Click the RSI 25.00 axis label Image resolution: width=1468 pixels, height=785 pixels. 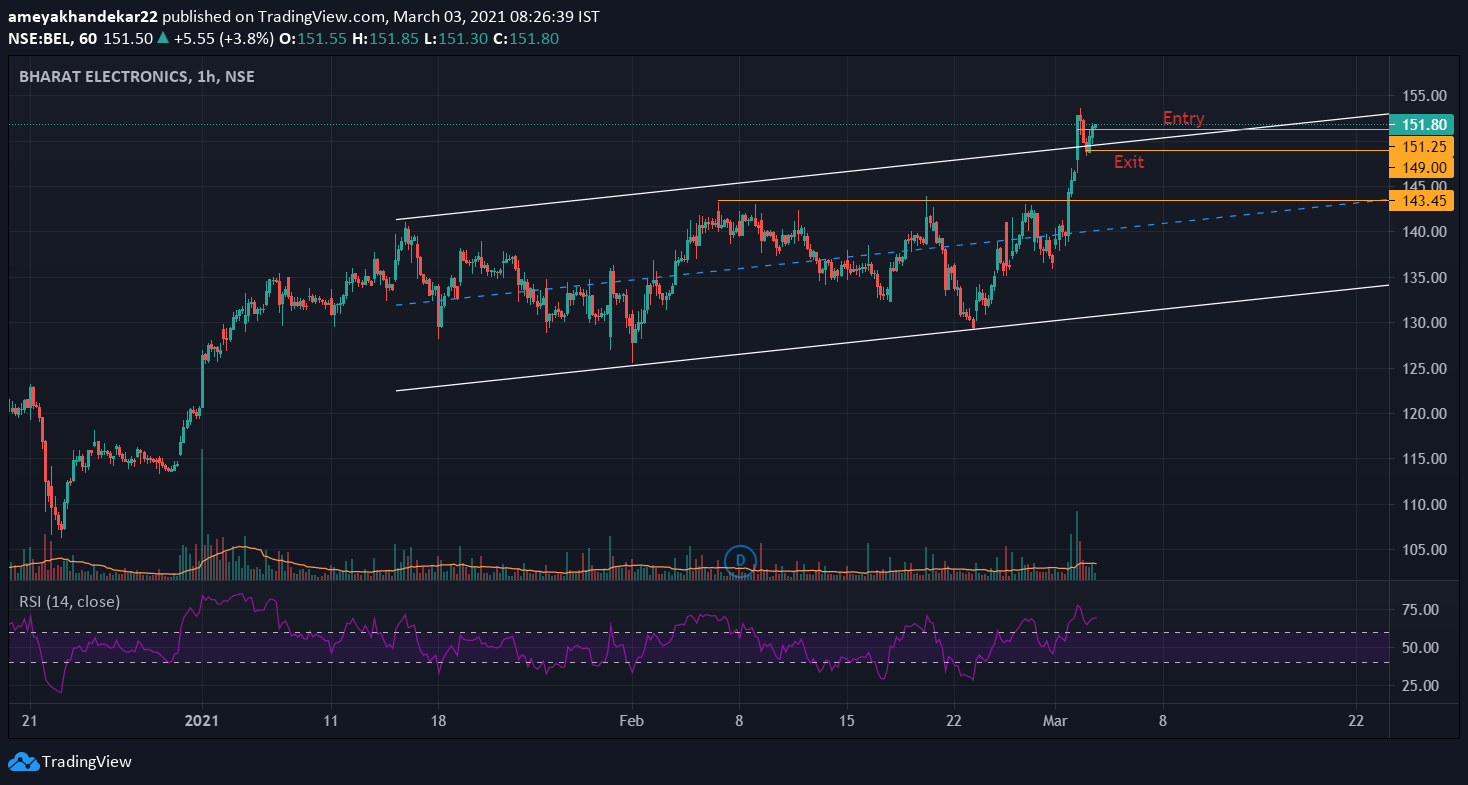click(x=1421, y=686)
